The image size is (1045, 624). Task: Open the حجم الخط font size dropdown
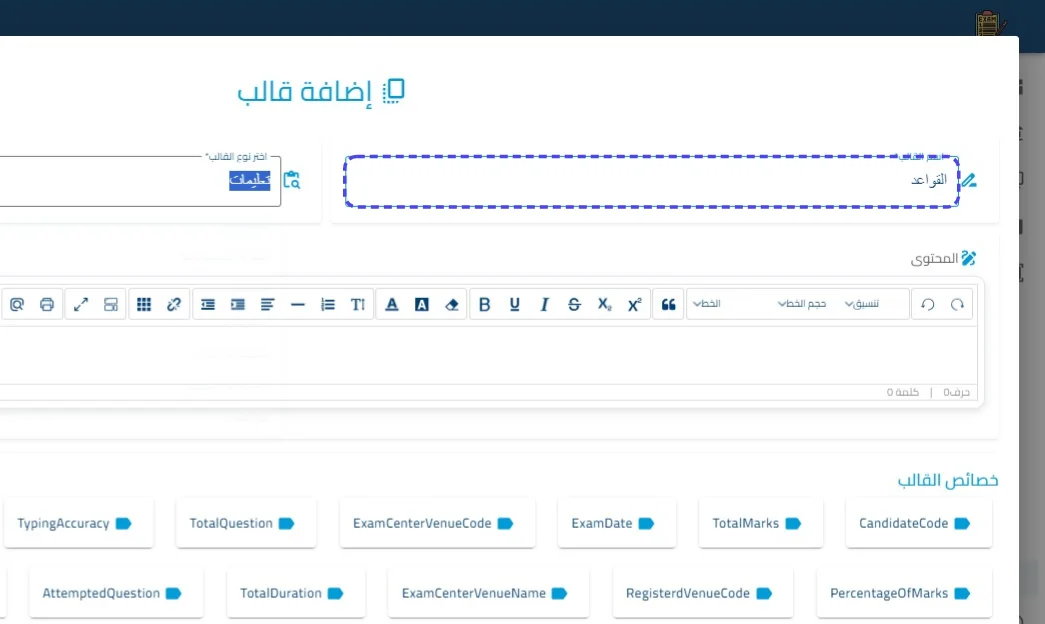[x=802, y=304]
